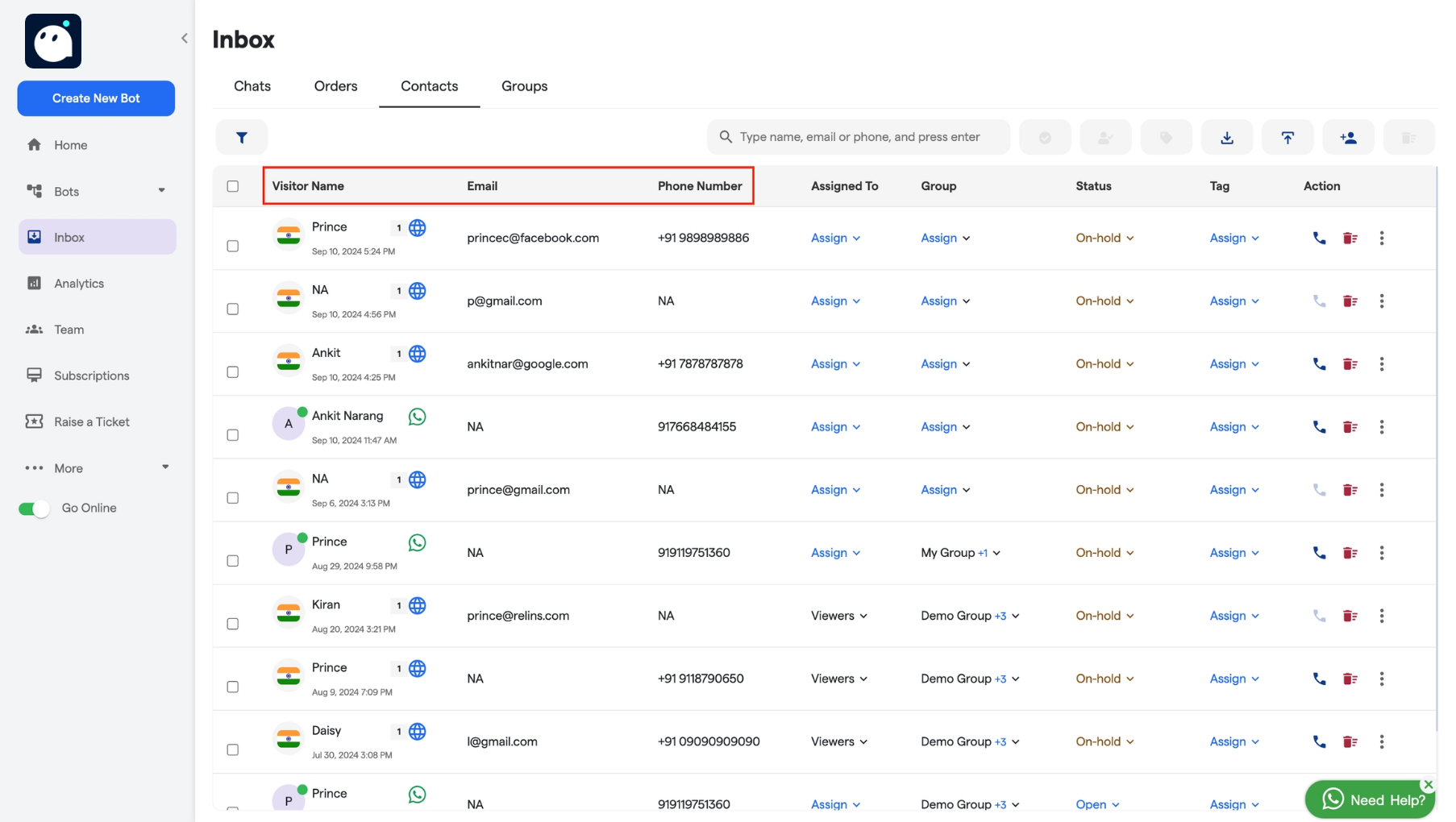Open more options for ankitnar@google.com row
1456x822 pixels.
(1381, 363)
